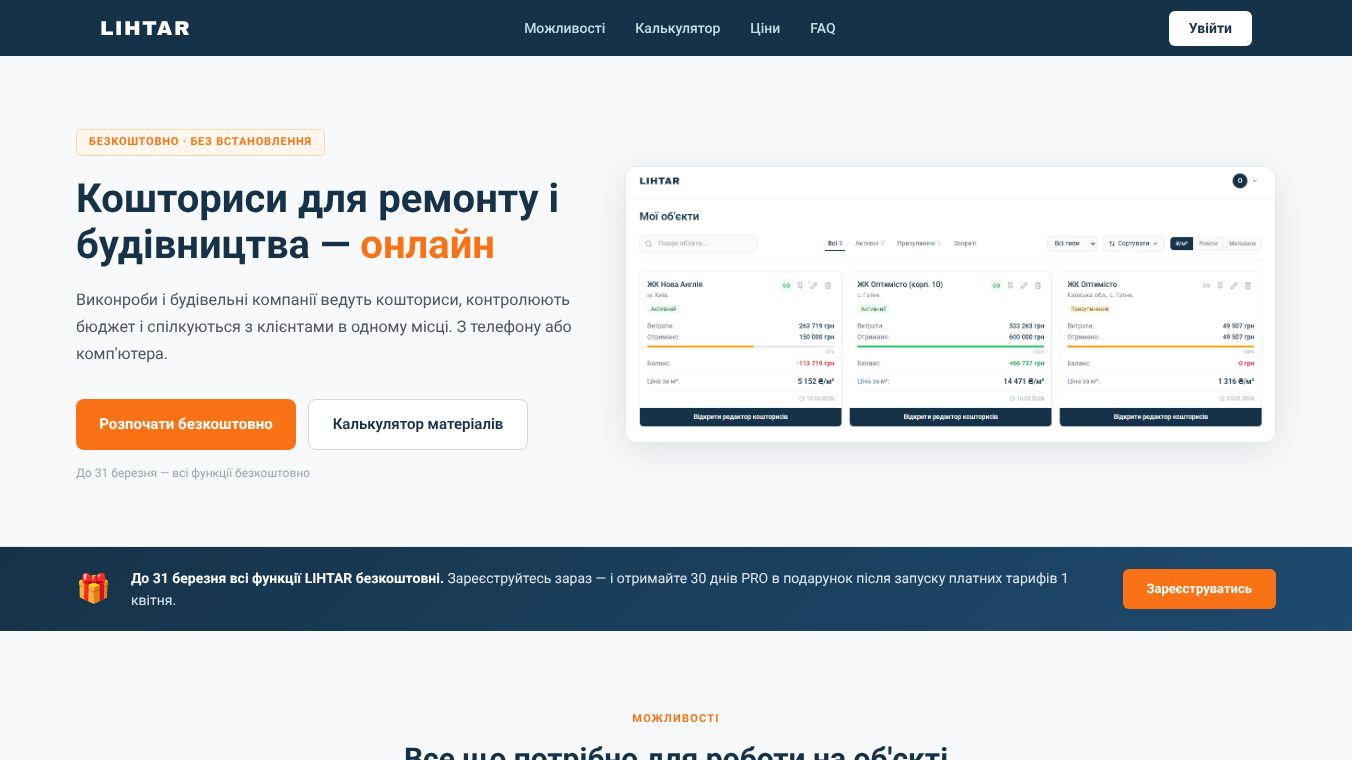Screen dimensions: 1352x760
Task: Click the ЖК Оптимісто title above Київська обл.
Action: [x=1092, y=285]
